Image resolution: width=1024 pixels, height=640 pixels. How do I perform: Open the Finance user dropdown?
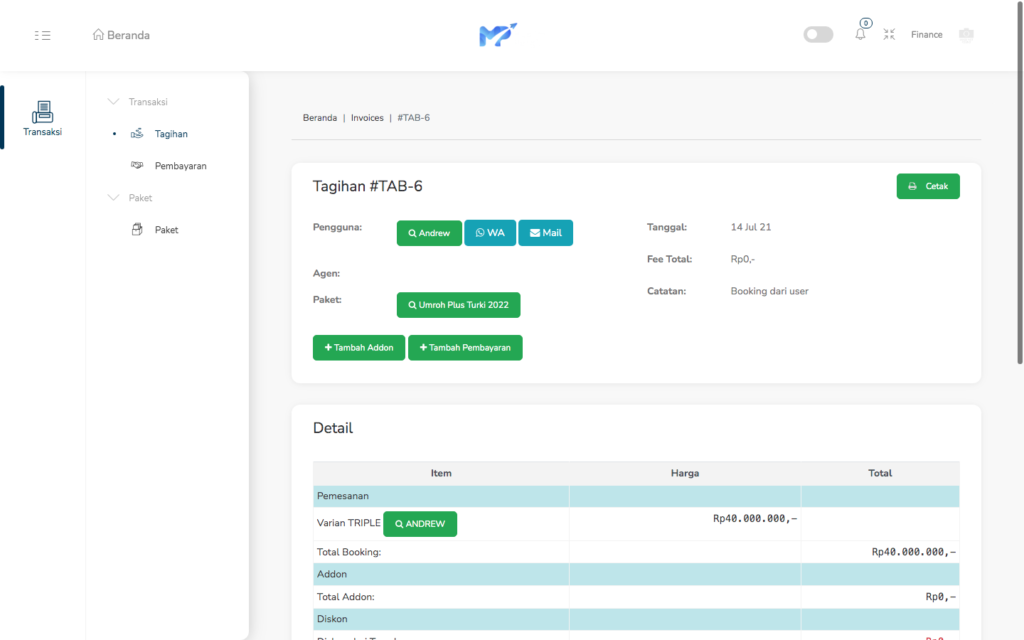click(926, 35)
